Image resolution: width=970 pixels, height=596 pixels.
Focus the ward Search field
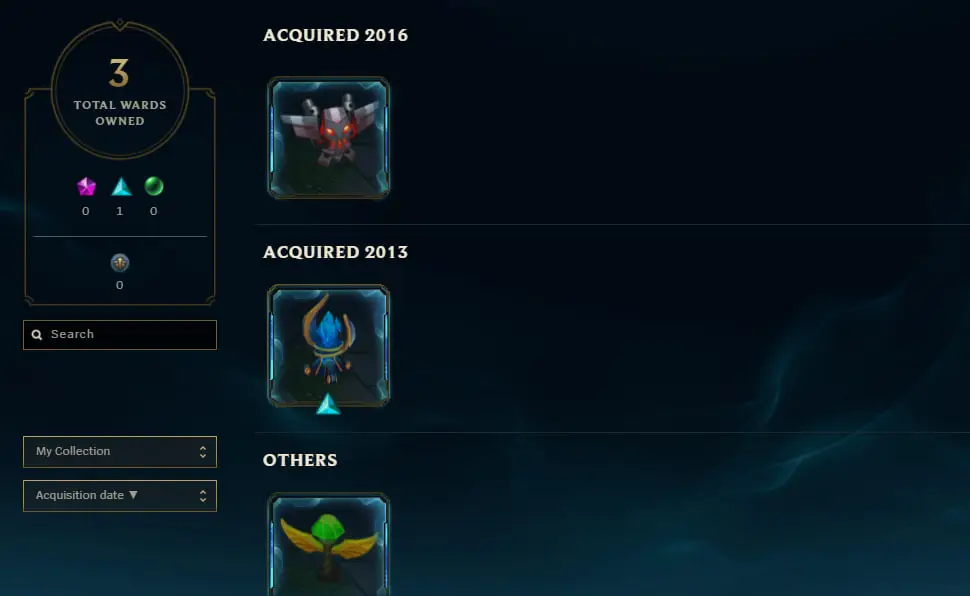(x=120, y=335)
